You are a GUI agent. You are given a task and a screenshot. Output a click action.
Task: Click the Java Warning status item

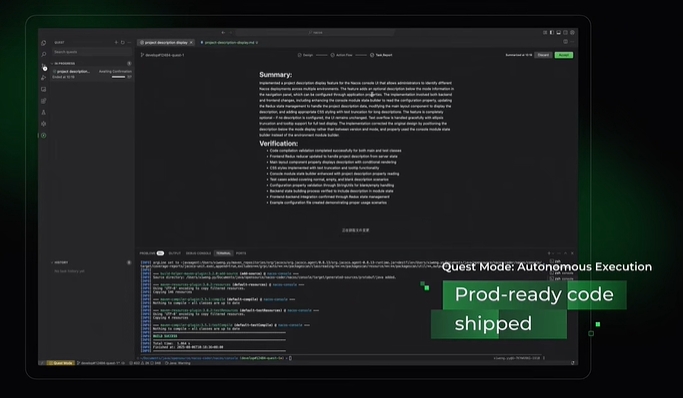[178, 363]
